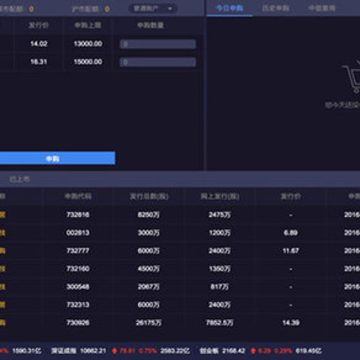360x360 pixels.
Task: Click online issue 817万 cell
Action: pyautogui.click(x=220, y=287)
